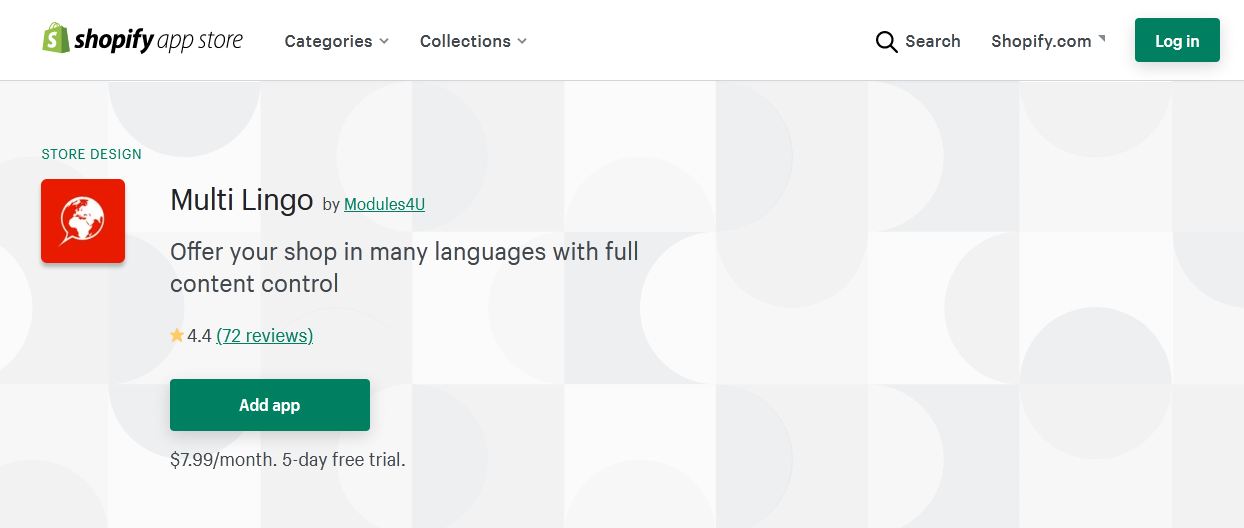Screen dimensions: 1244x528
Task: Open the Categories menu
Action: coord(337,41)
